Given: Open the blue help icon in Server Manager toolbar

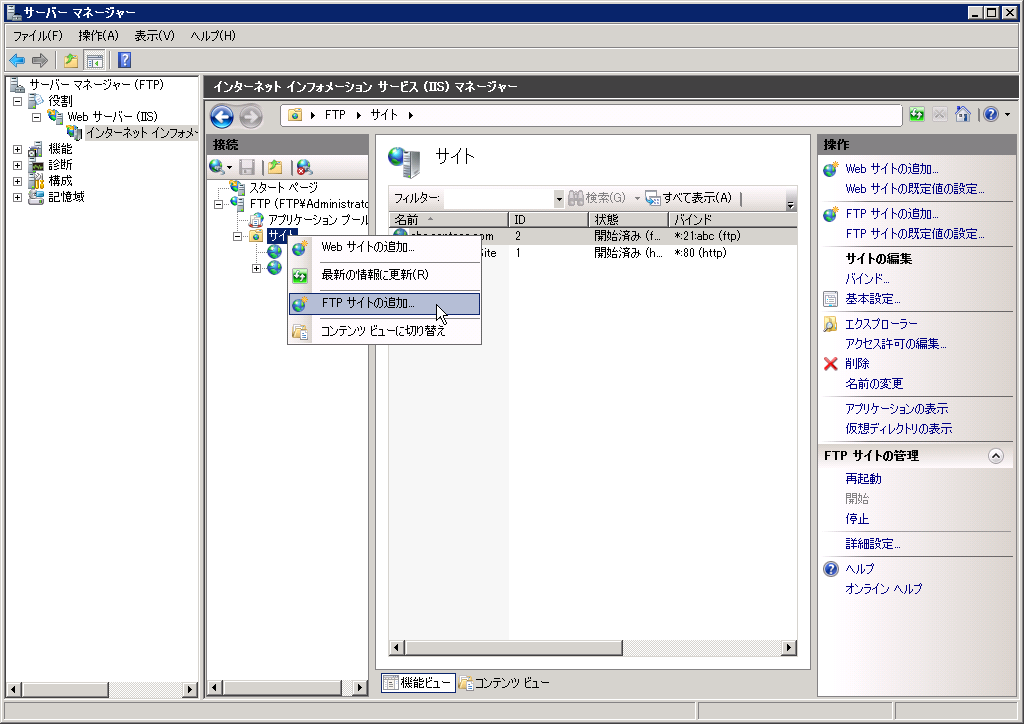Looking at the screenshot, I should coord(125,61).
